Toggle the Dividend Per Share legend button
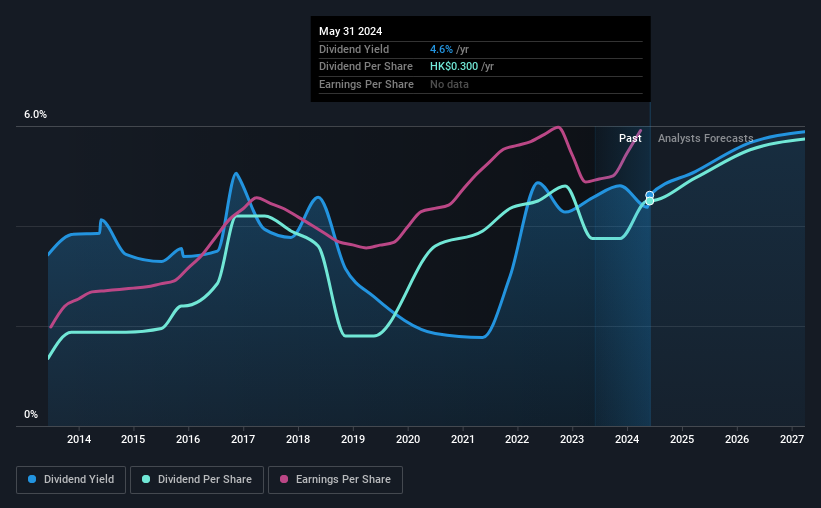This screenshot has height=508, width=821. [197, 480]
